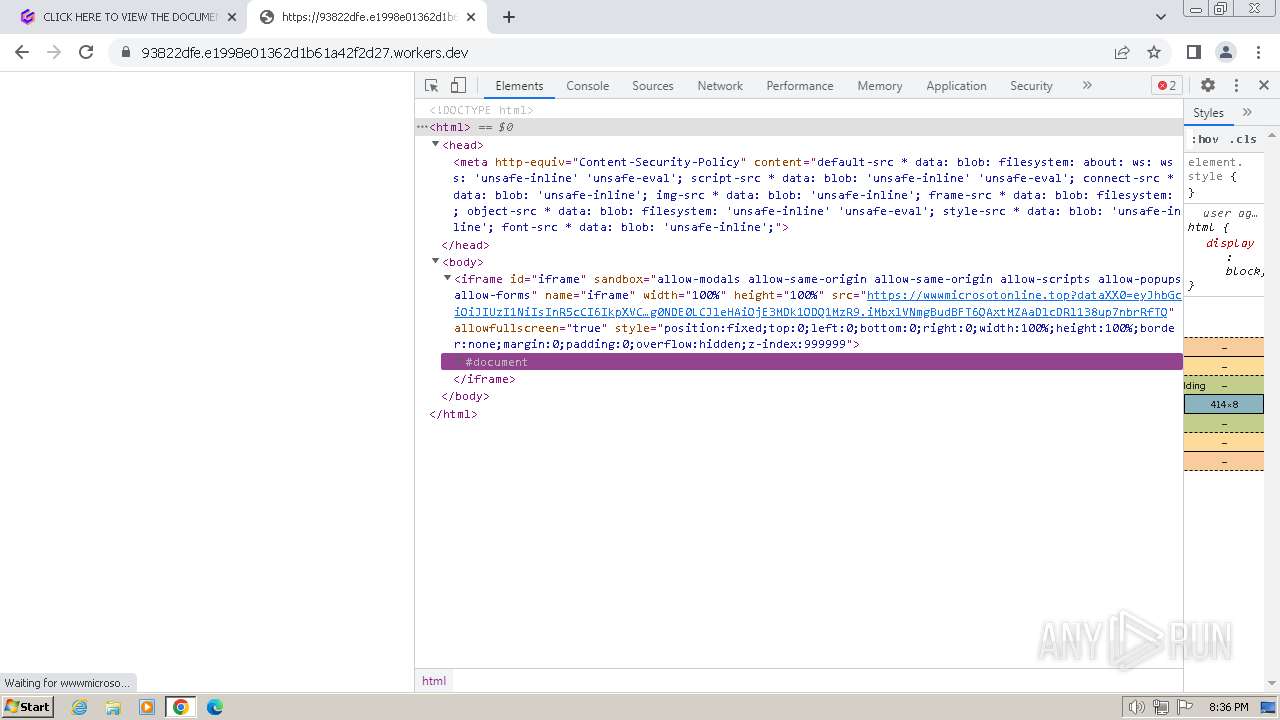Open the Security tab

pos(1031,86)
